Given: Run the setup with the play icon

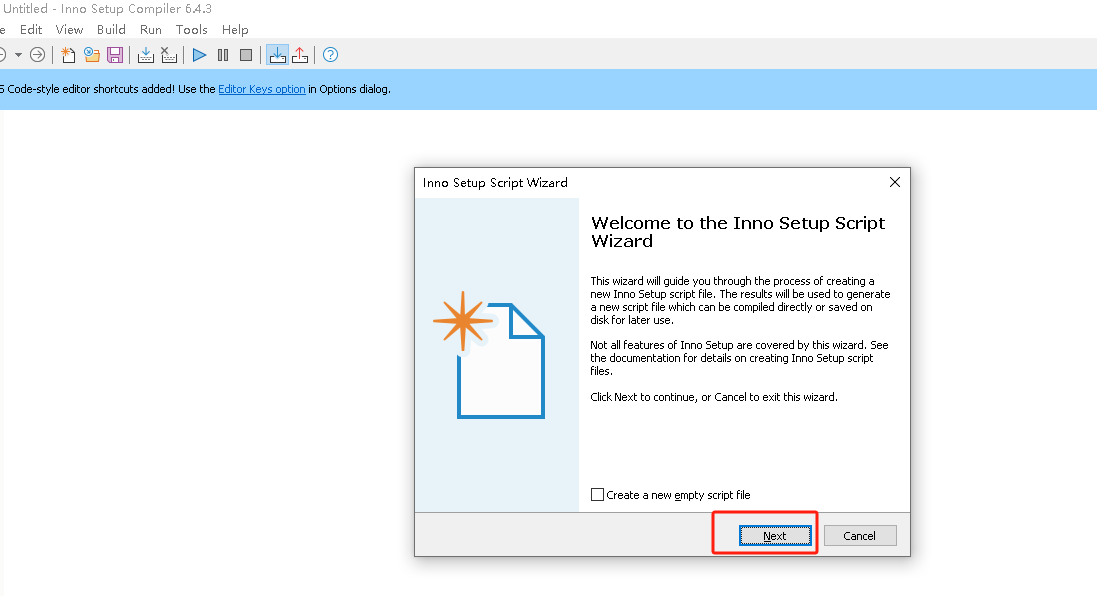Looking at the screenshot, I should pos(198,55).
